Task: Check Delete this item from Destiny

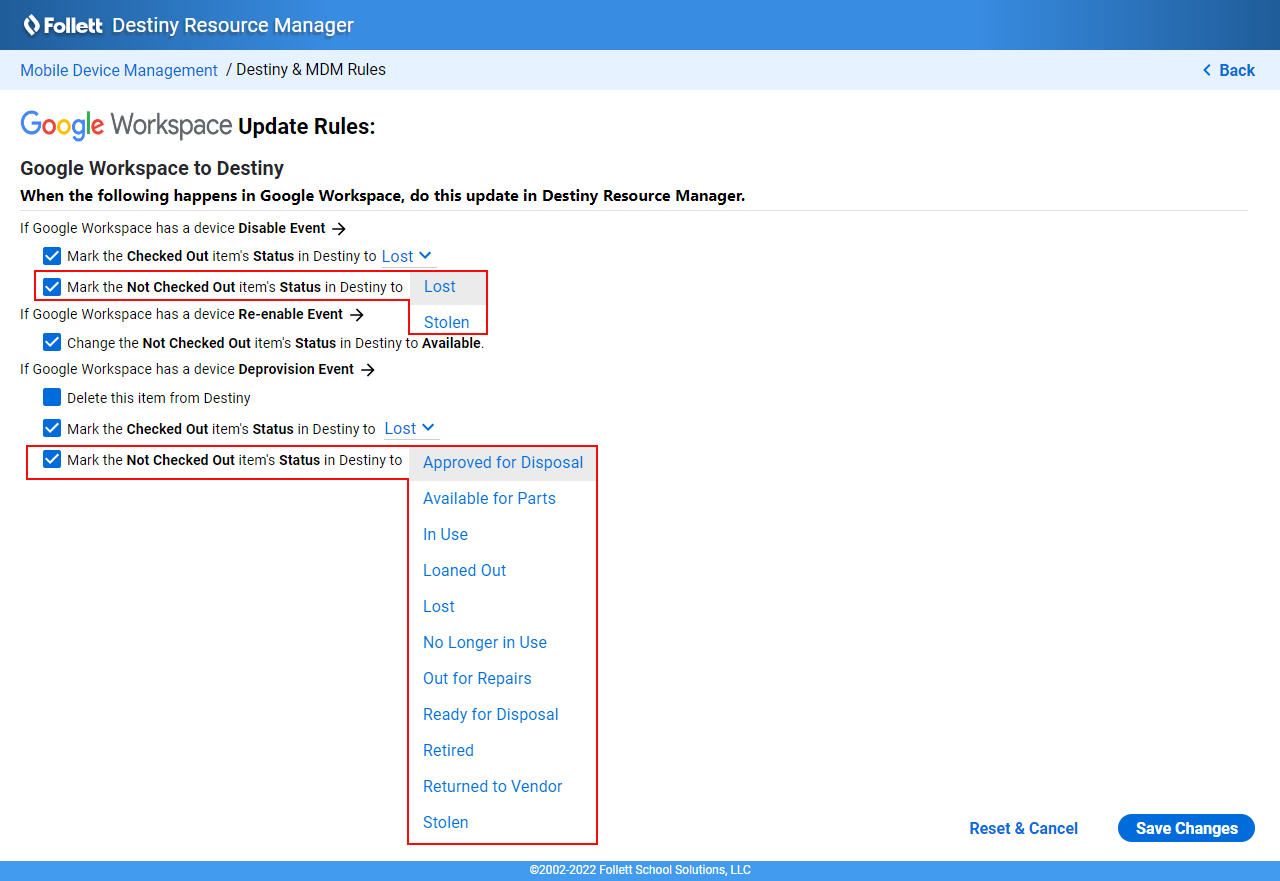Action: coord(52,397)
